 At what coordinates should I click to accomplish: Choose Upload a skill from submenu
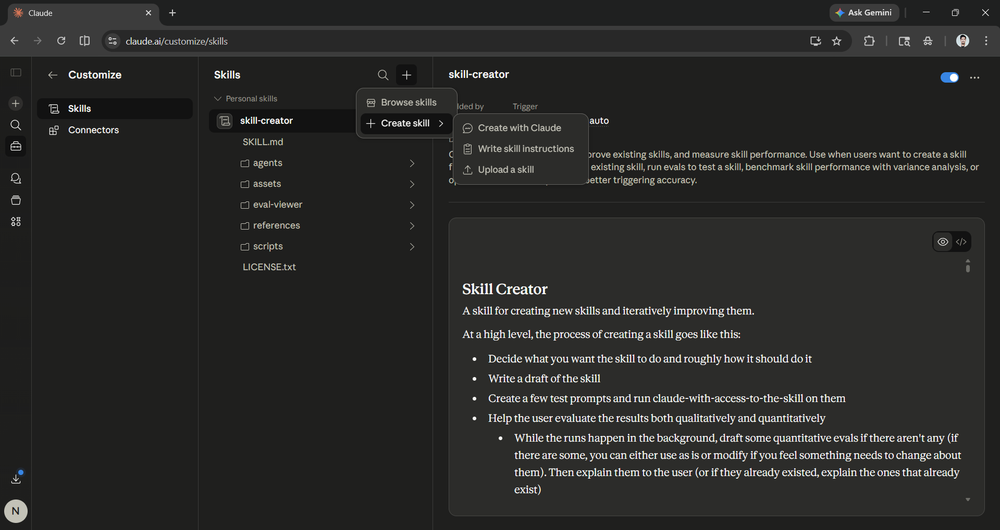pyautogui.click(x=505, y=170)
